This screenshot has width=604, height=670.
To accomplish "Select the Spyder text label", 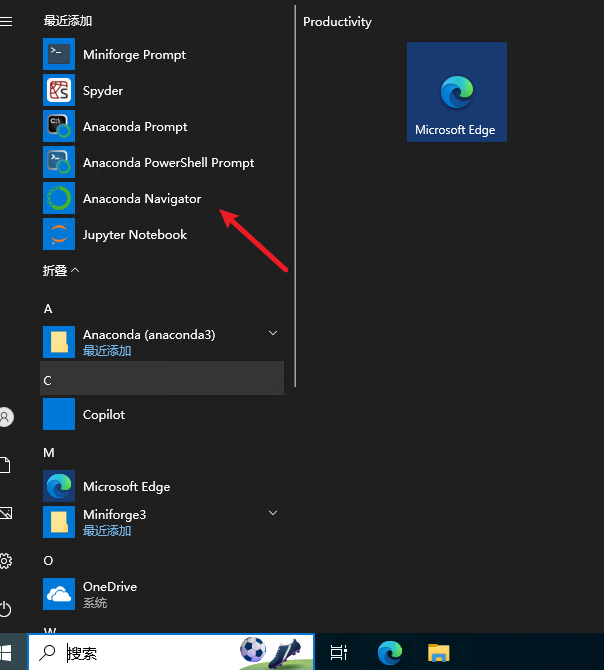I will click(103, 91).
